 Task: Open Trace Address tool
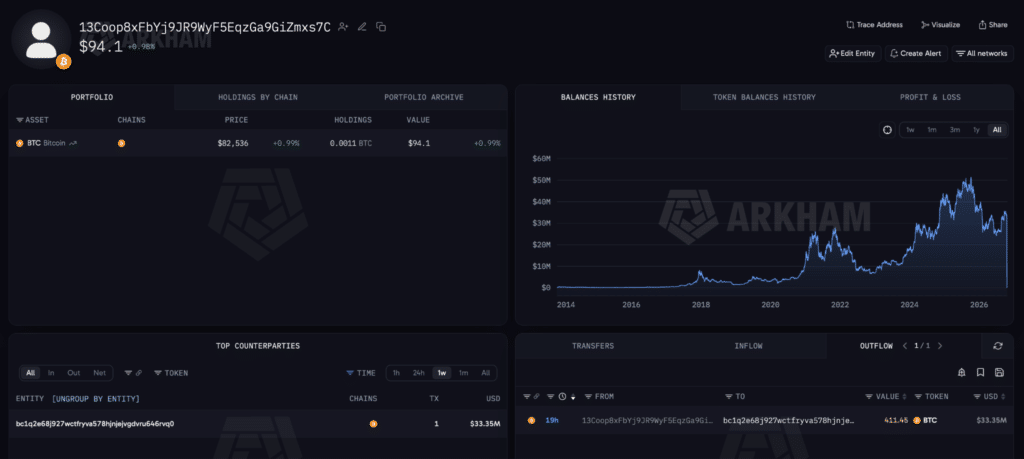(x=874, y=25)
